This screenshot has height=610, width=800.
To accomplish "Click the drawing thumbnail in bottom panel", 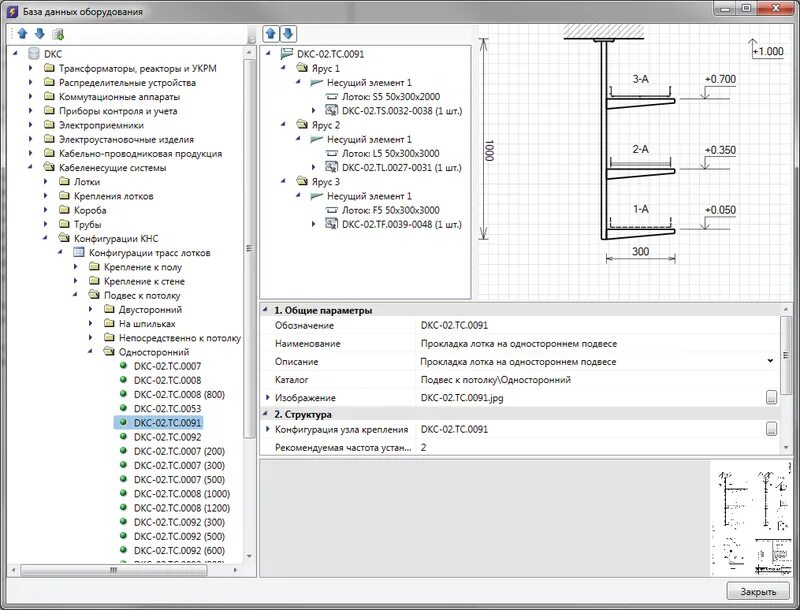I will point(752,519).
